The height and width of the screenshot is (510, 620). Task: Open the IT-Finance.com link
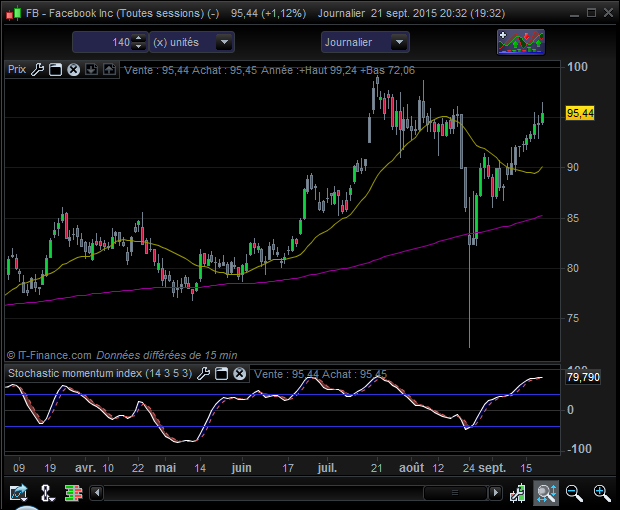pyautogui.click(x=55, y=354)
